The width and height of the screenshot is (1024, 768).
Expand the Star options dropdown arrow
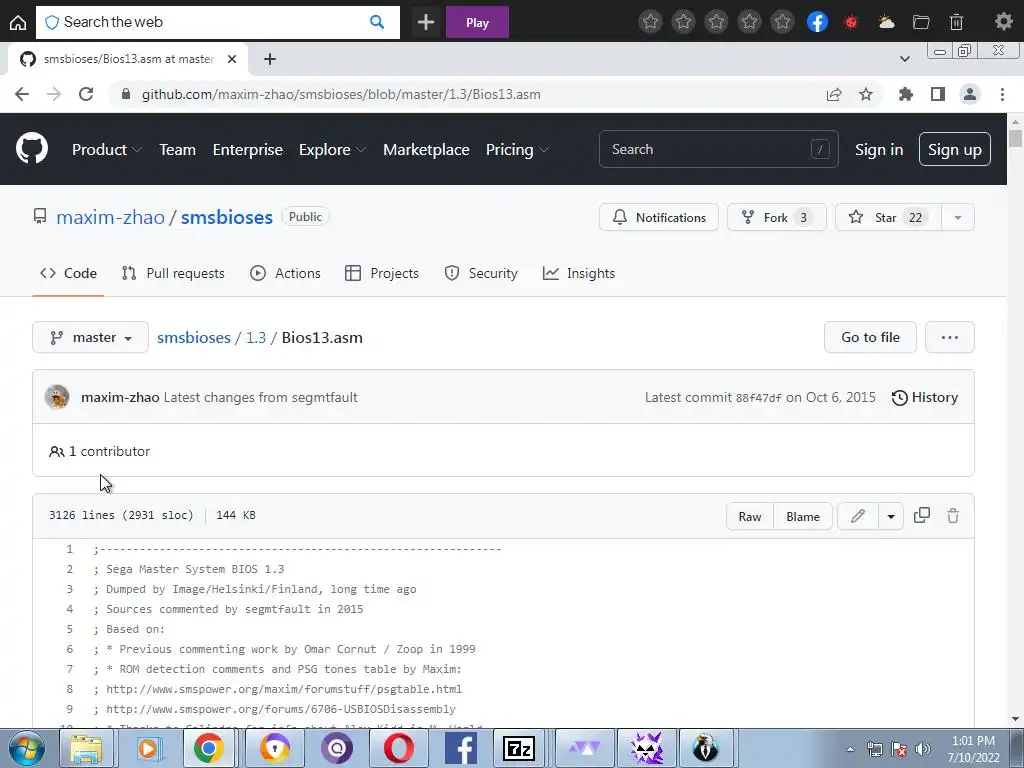[958, 217]
